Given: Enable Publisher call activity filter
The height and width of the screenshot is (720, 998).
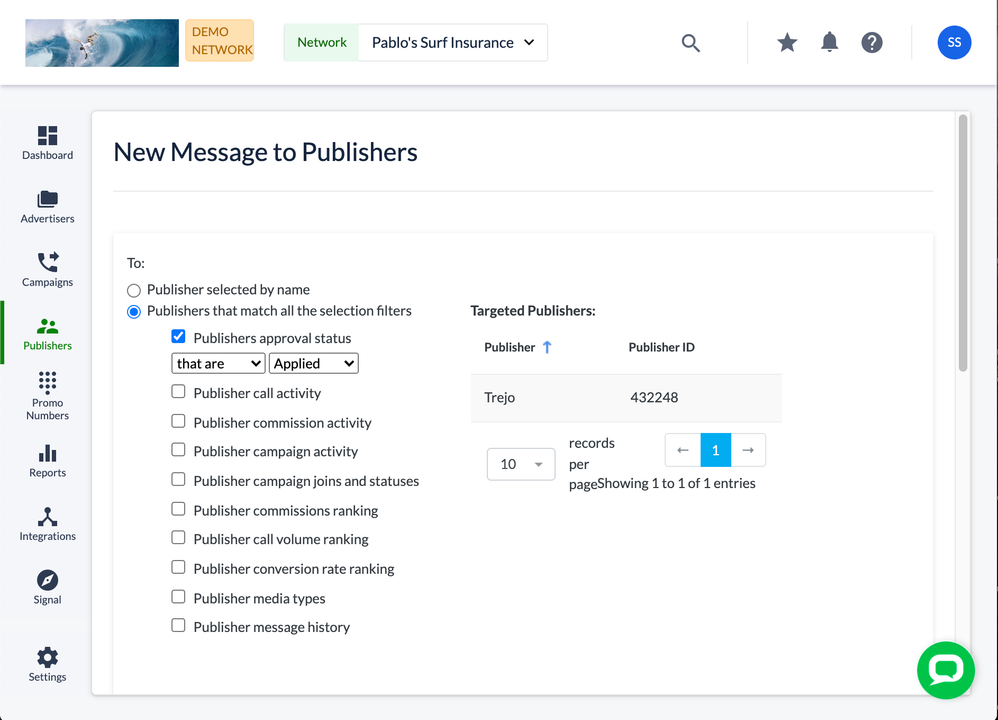Looking at the screenshot, I should pos(179,392).
